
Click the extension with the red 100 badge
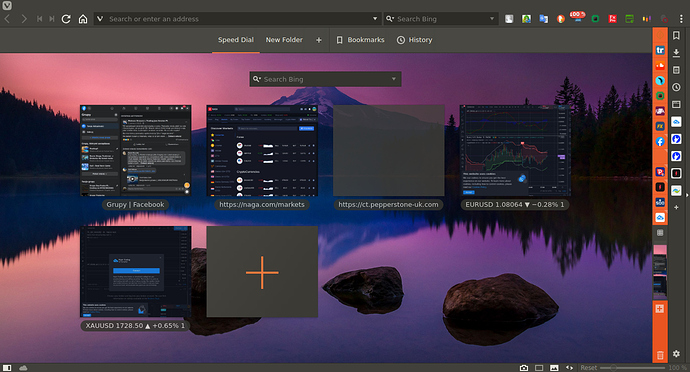(577, 18)
